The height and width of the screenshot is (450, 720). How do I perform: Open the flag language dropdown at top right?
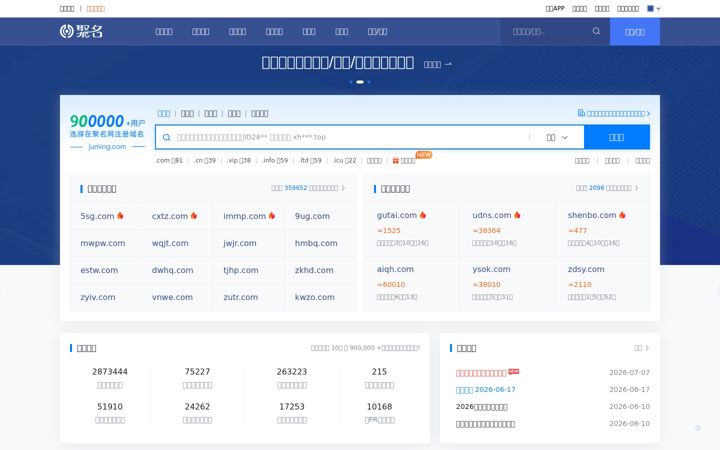coord(653,8)
